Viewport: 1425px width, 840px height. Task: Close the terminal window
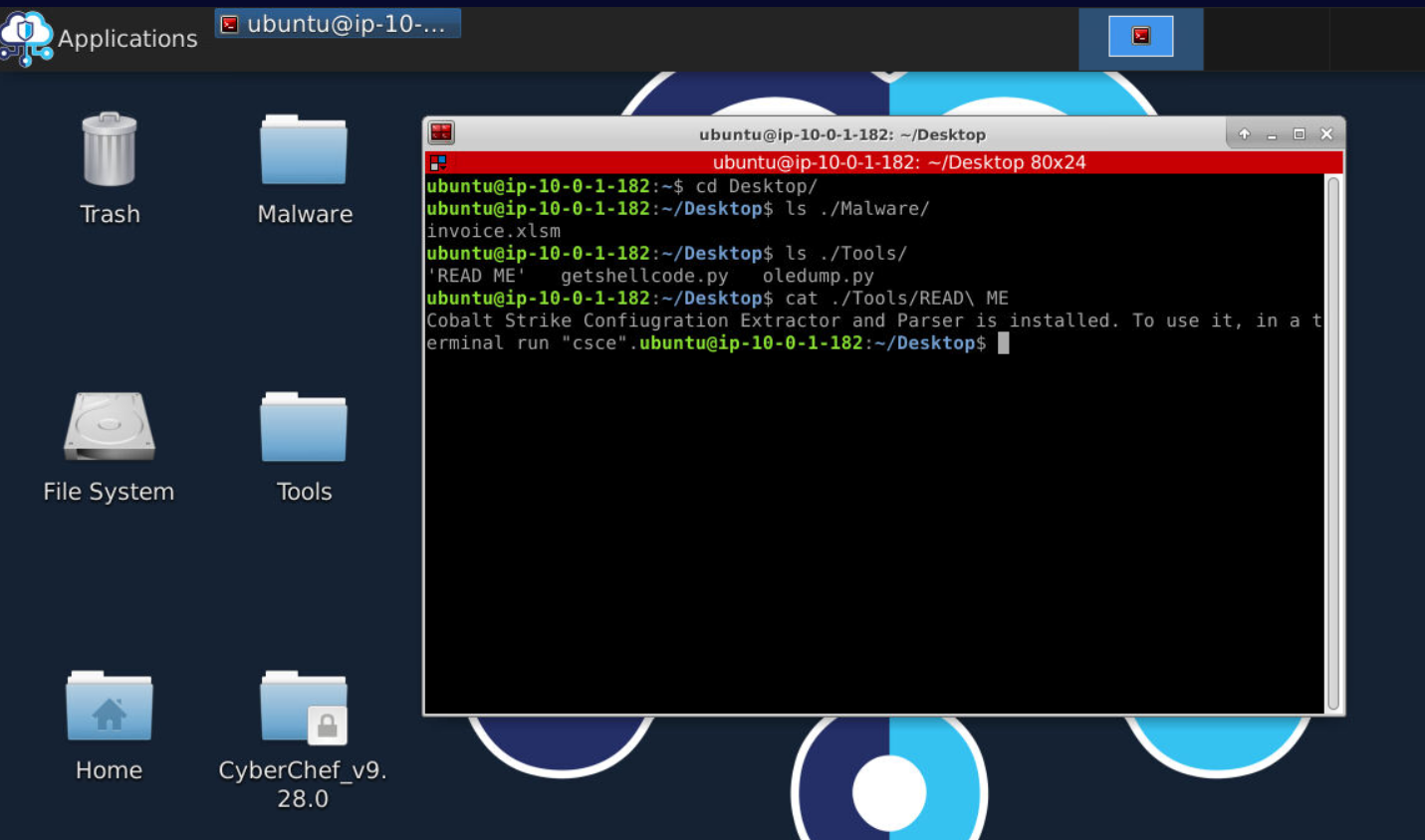(1326, 134)
